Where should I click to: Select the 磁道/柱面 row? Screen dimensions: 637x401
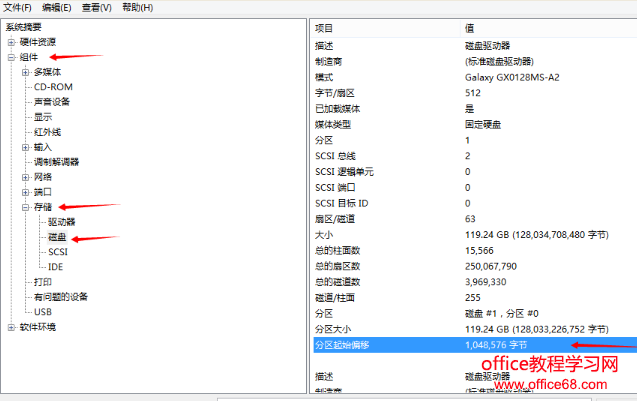coord(475,298)
